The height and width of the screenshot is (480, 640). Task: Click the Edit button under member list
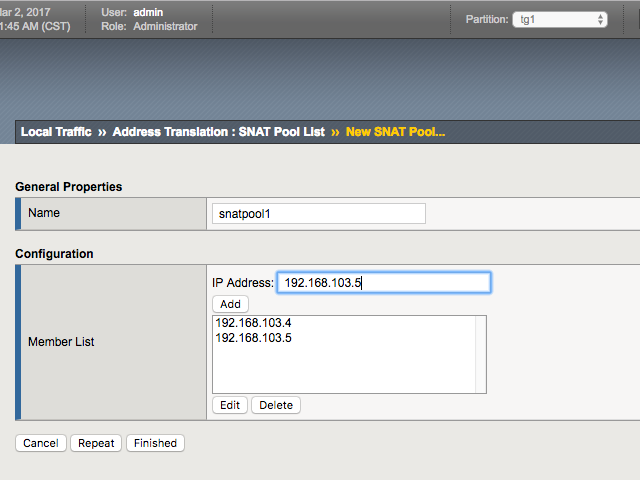click(x=230, y=405)
